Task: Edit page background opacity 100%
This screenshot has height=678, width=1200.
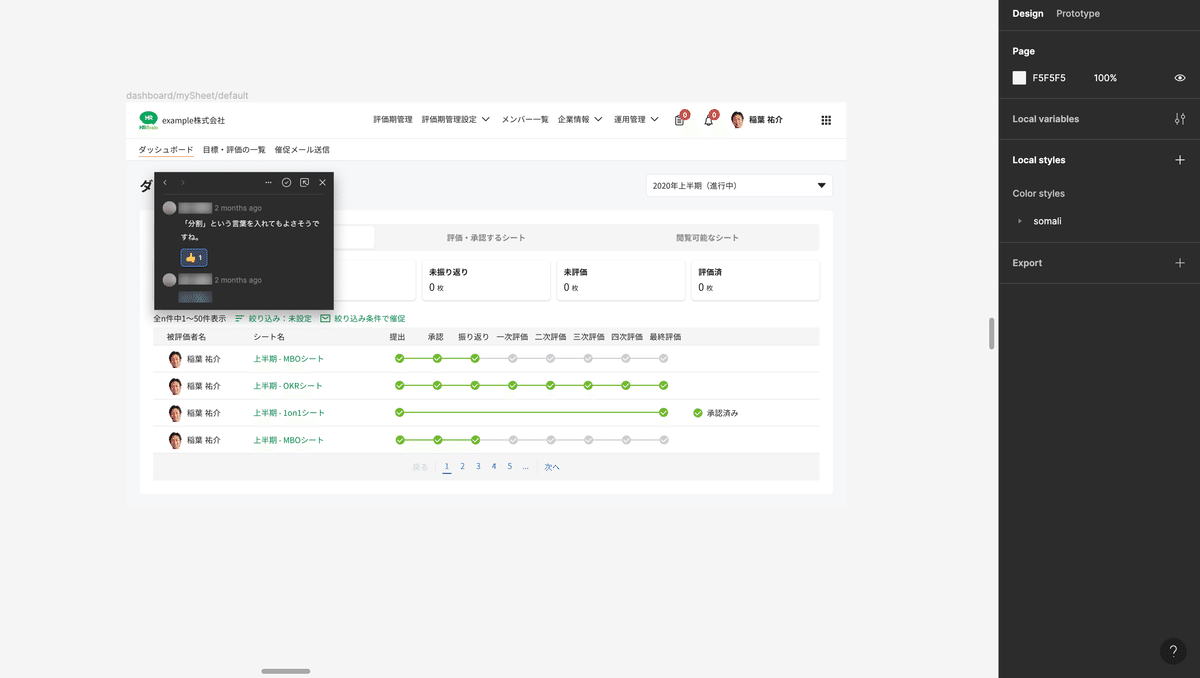Action: pyautogui.click(x=1105, y=78)
